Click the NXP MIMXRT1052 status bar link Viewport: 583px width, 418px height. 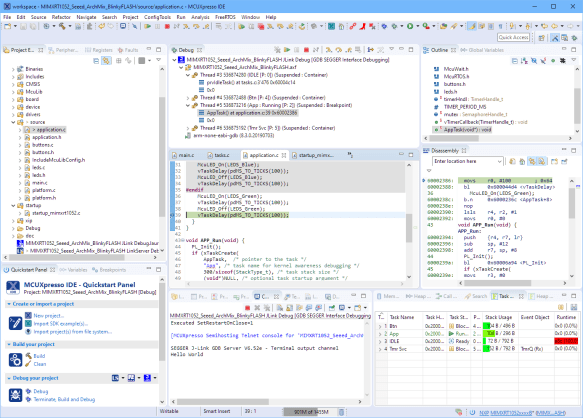[x=522, y=412]
